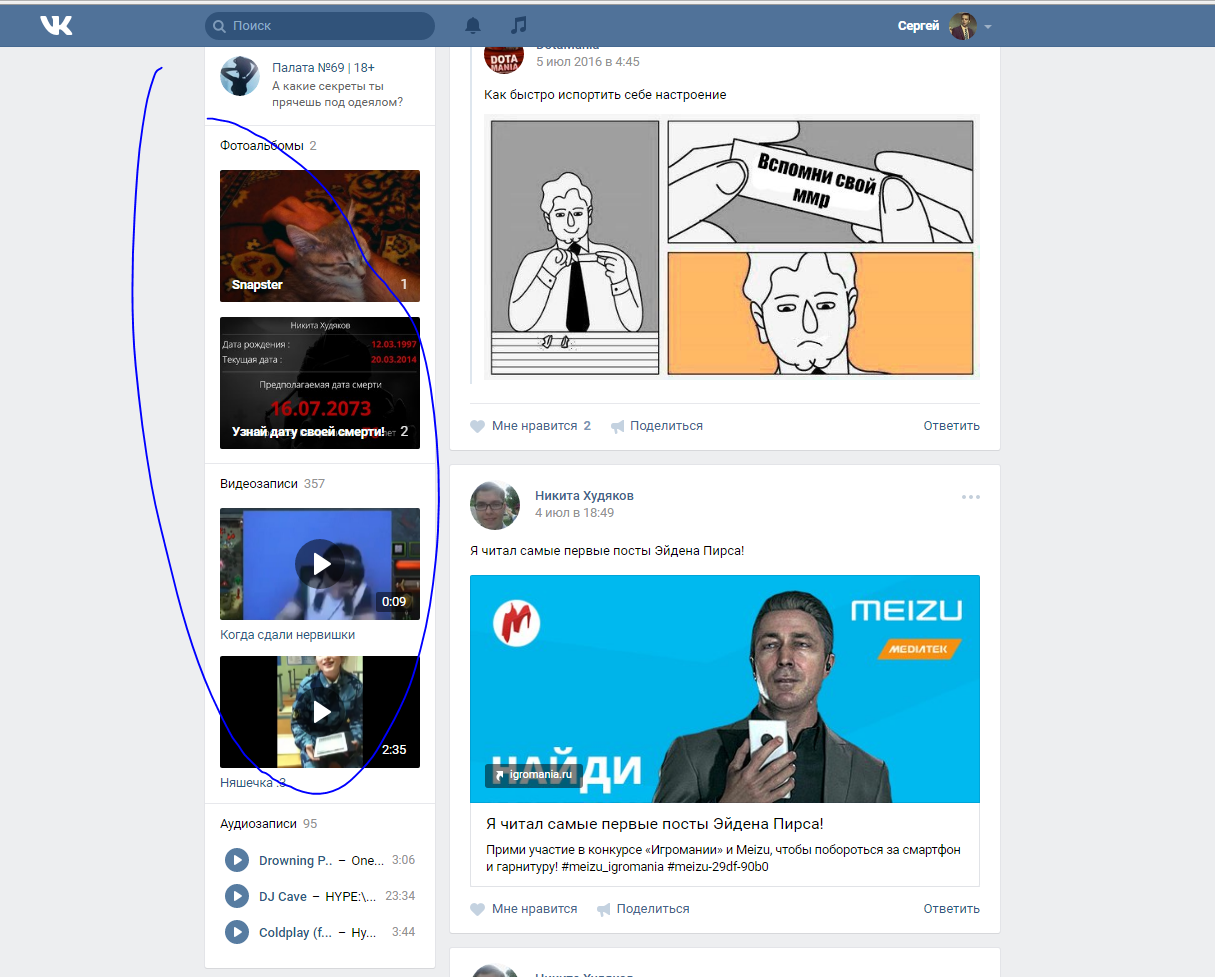The width and height of the screenshot is (1215, 977).
Task: Click Ответить under the DotaMania post
Action: click(x=951, y=426)
